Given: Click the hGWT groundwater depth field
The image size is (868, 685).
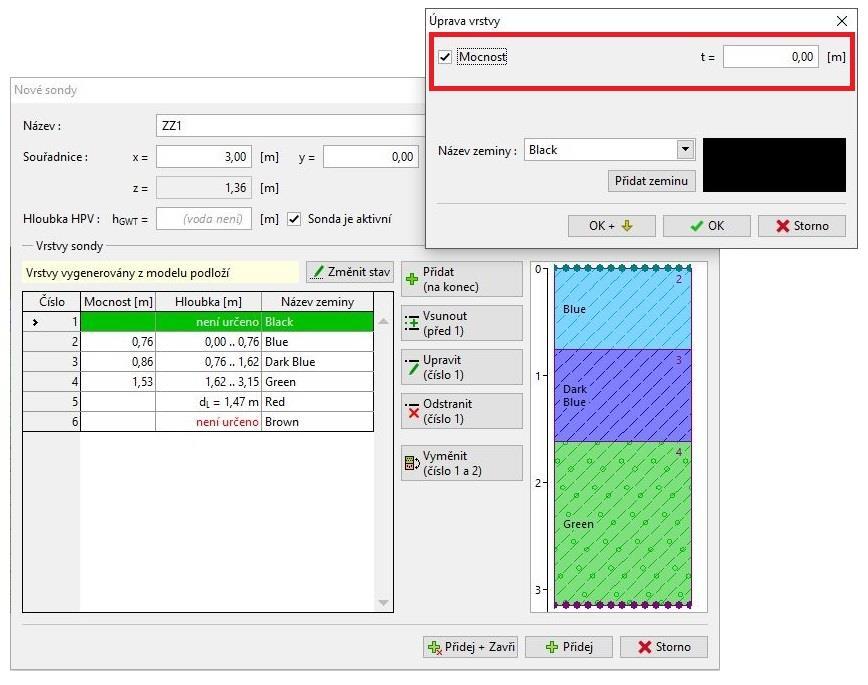Looking at the screenshot, I should click(204, 219).
